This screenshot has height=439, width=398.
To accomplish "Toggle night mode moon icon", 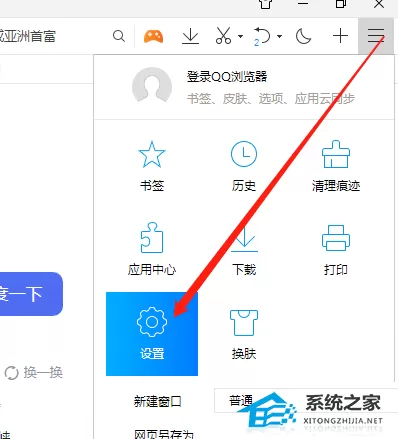I will click(303, 36).
